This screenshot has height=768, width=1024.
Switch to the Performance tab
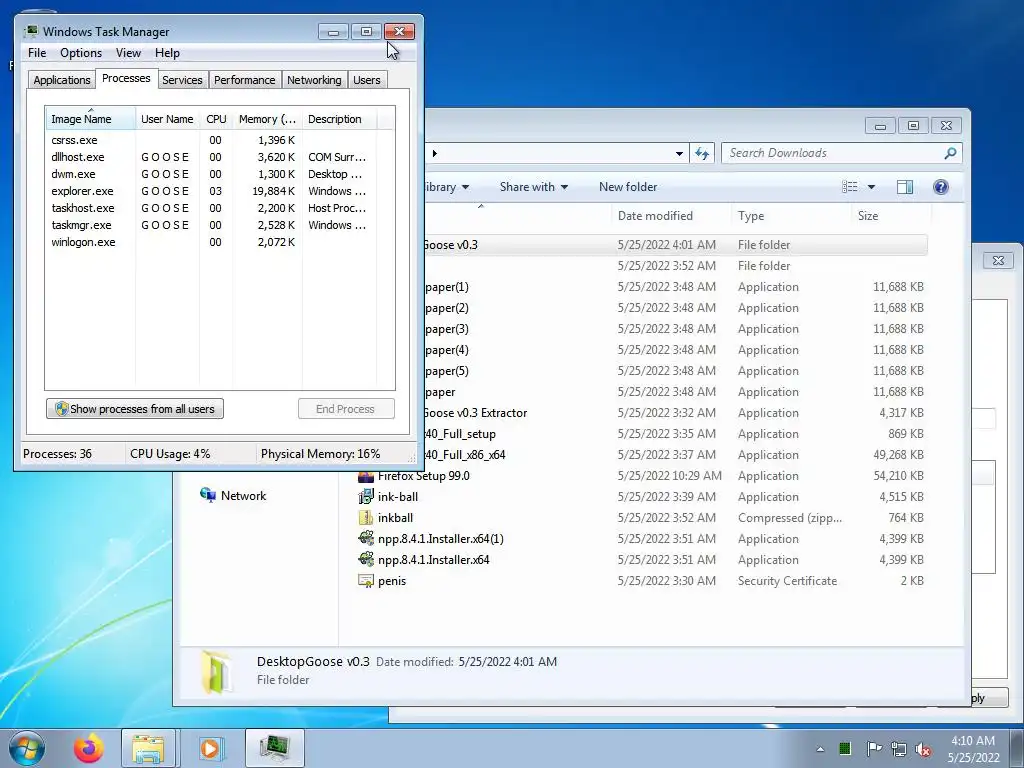point(244,80)
